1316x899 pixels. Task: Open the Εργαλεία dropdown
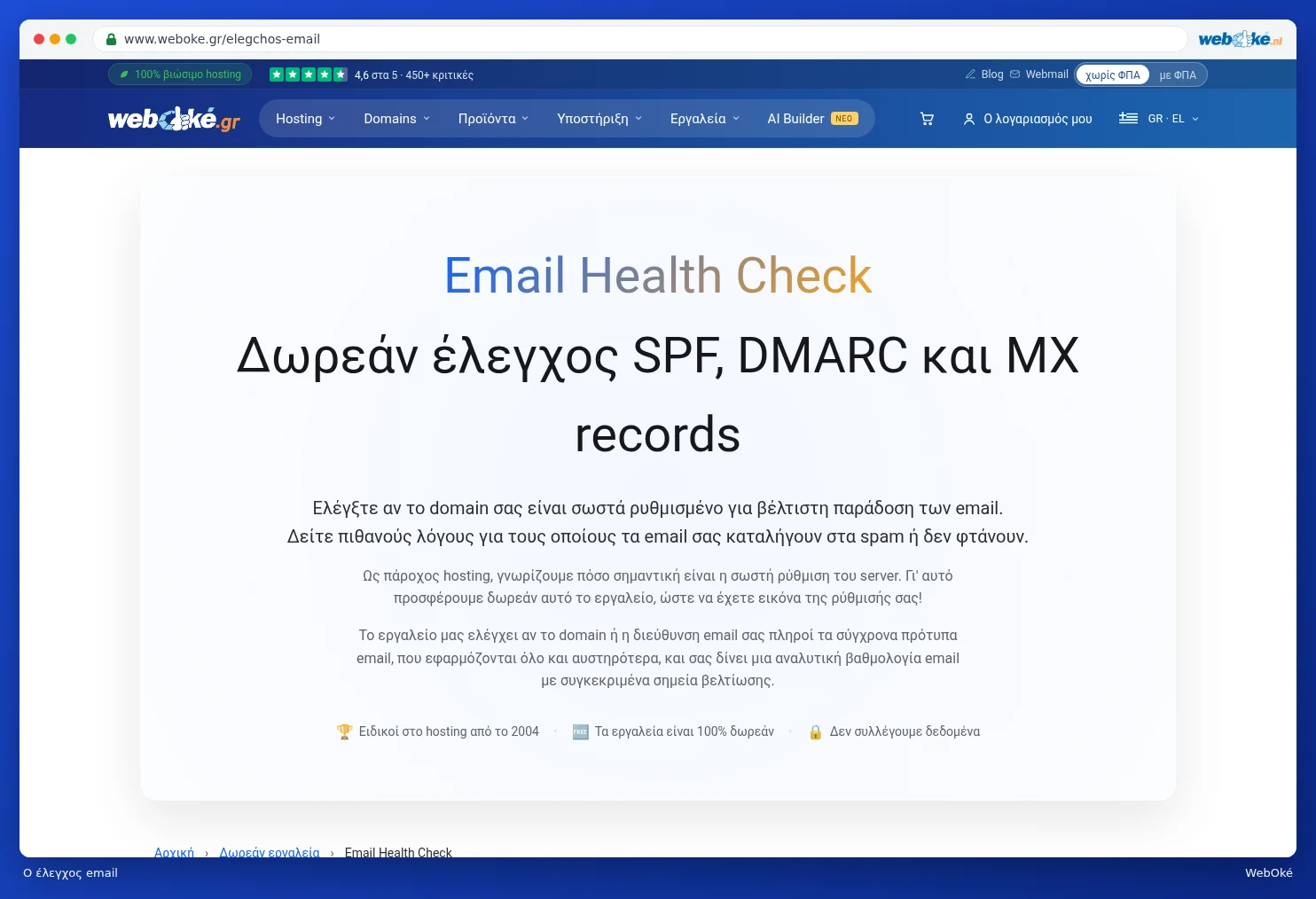pyautogui.click(x=705, y=119)
